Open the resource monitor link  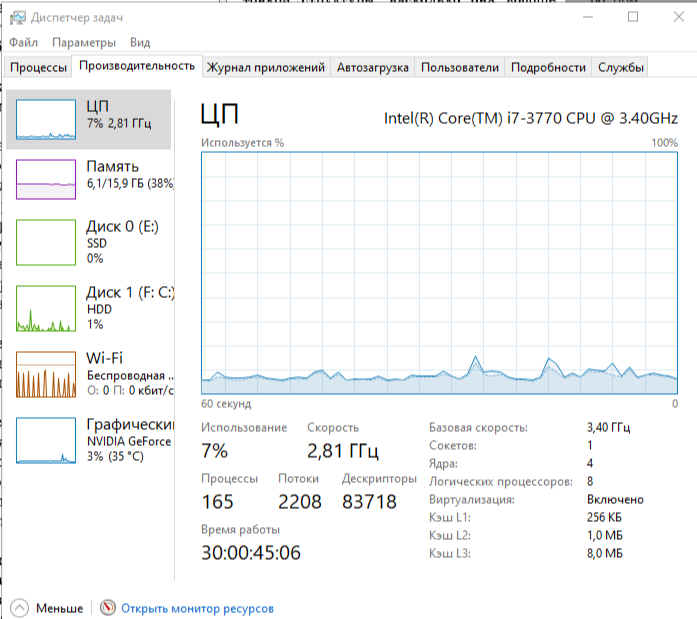[197, 608]
